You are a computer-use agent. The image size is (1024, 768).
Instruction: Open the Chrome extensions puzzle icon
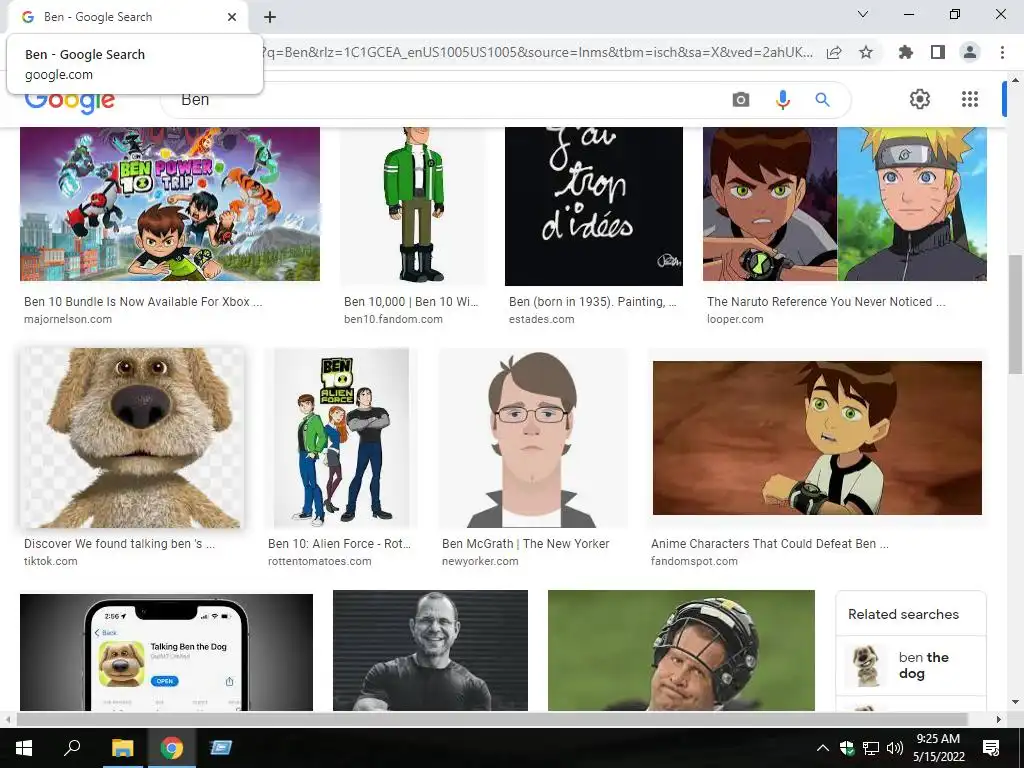905,52
